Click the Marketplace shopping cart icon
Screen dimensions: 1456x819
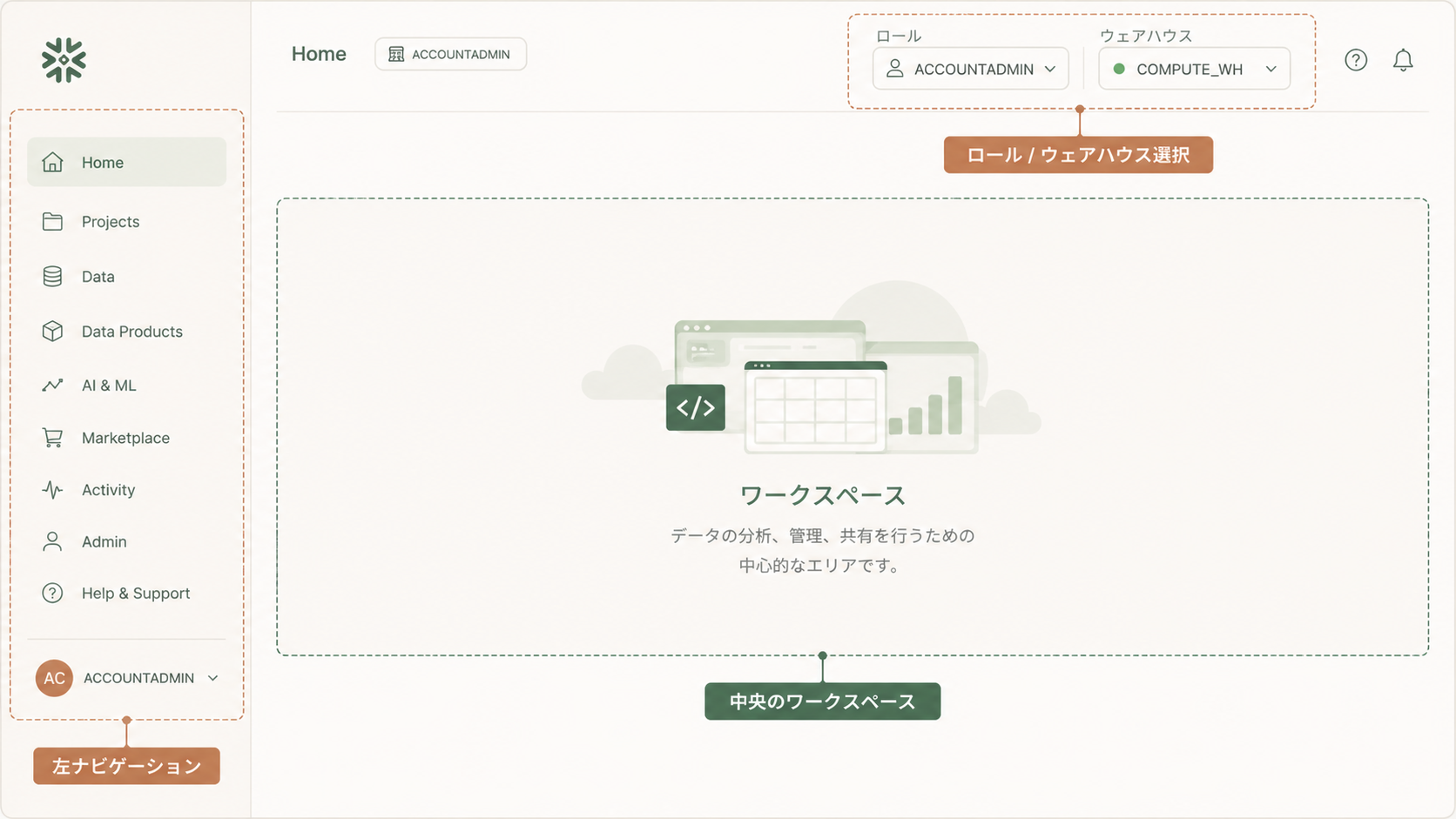click(52, 438)
